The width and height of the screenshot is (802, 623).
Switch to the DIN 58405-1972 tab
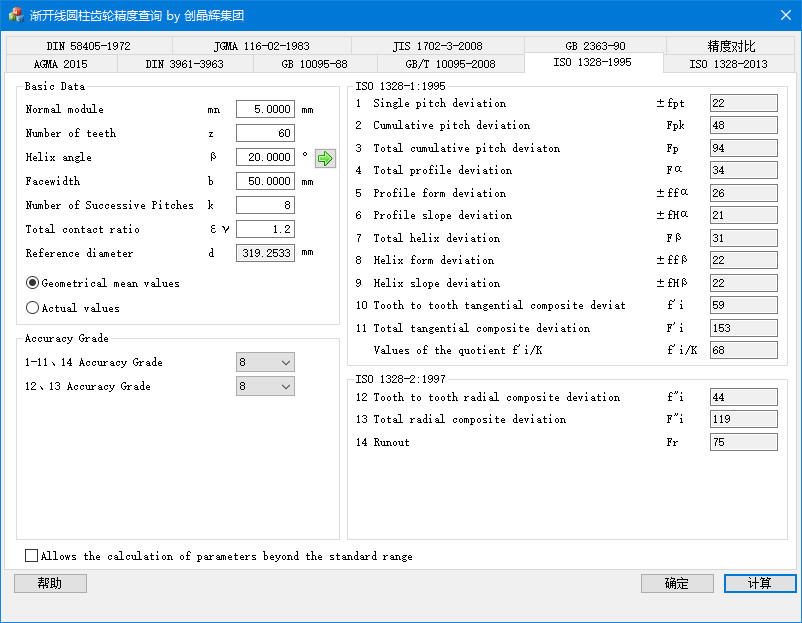click(89, 46)
